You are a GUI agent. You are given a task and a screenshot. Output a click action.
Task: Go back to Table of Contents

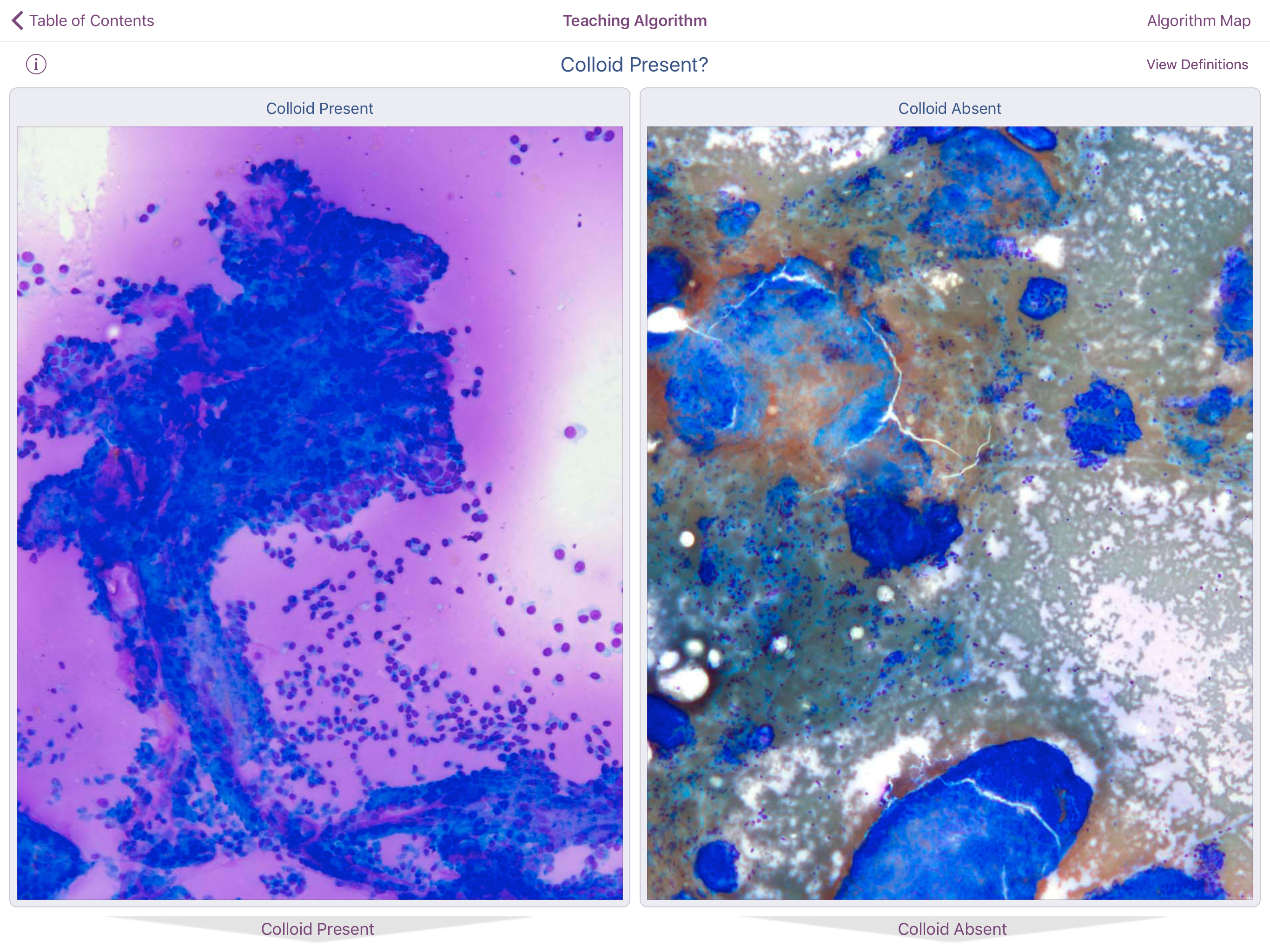pyautogui.click(x=91, y=20)
